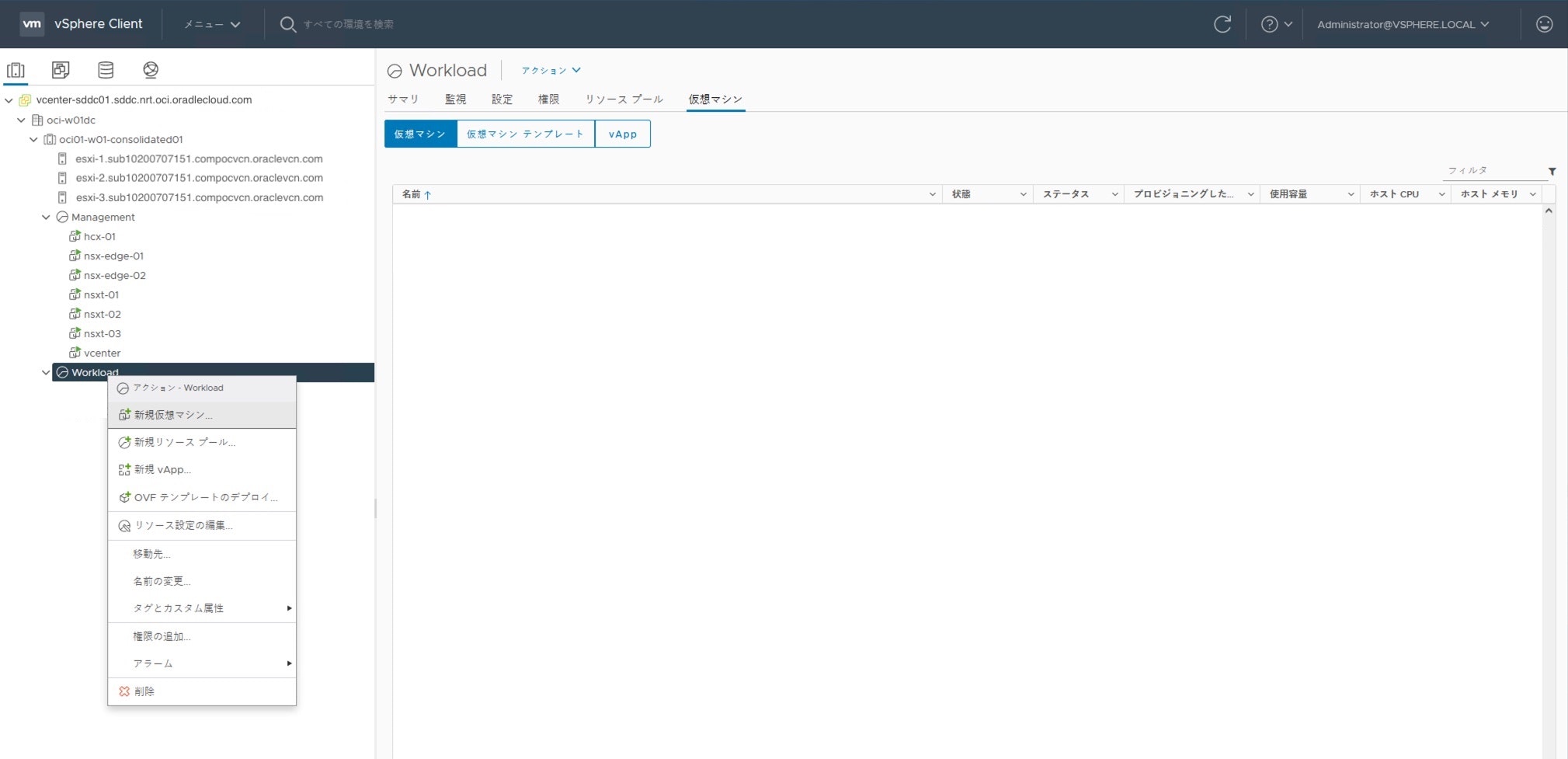Select nsxt-03 in the tree
Screen dimensions: 1568x759
[x=103, y=333]
